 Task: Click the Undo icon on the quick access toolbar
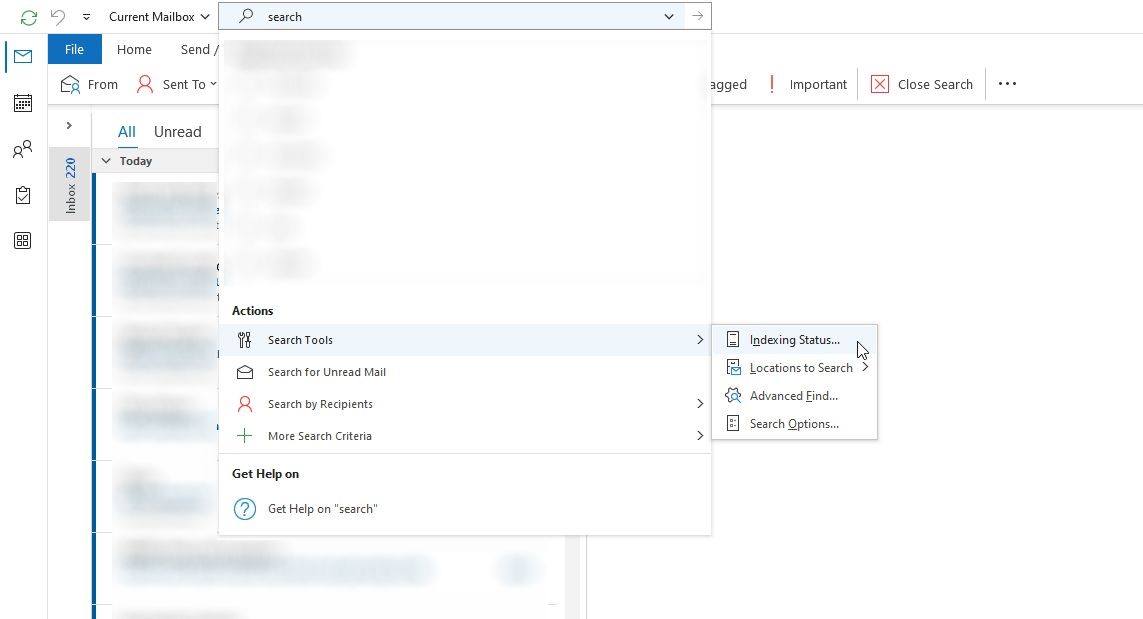[x=56, y=16]
